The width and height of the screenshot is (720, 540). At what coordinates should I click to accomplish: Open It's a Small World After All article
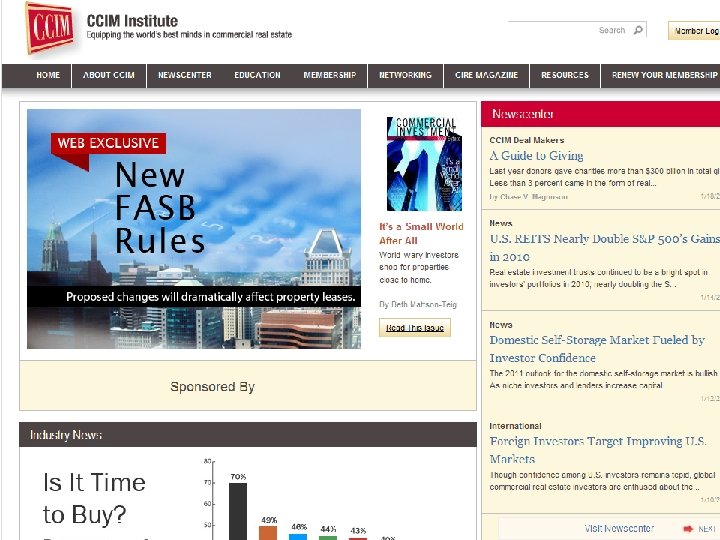pyautogui.click(x=421, y=233)
